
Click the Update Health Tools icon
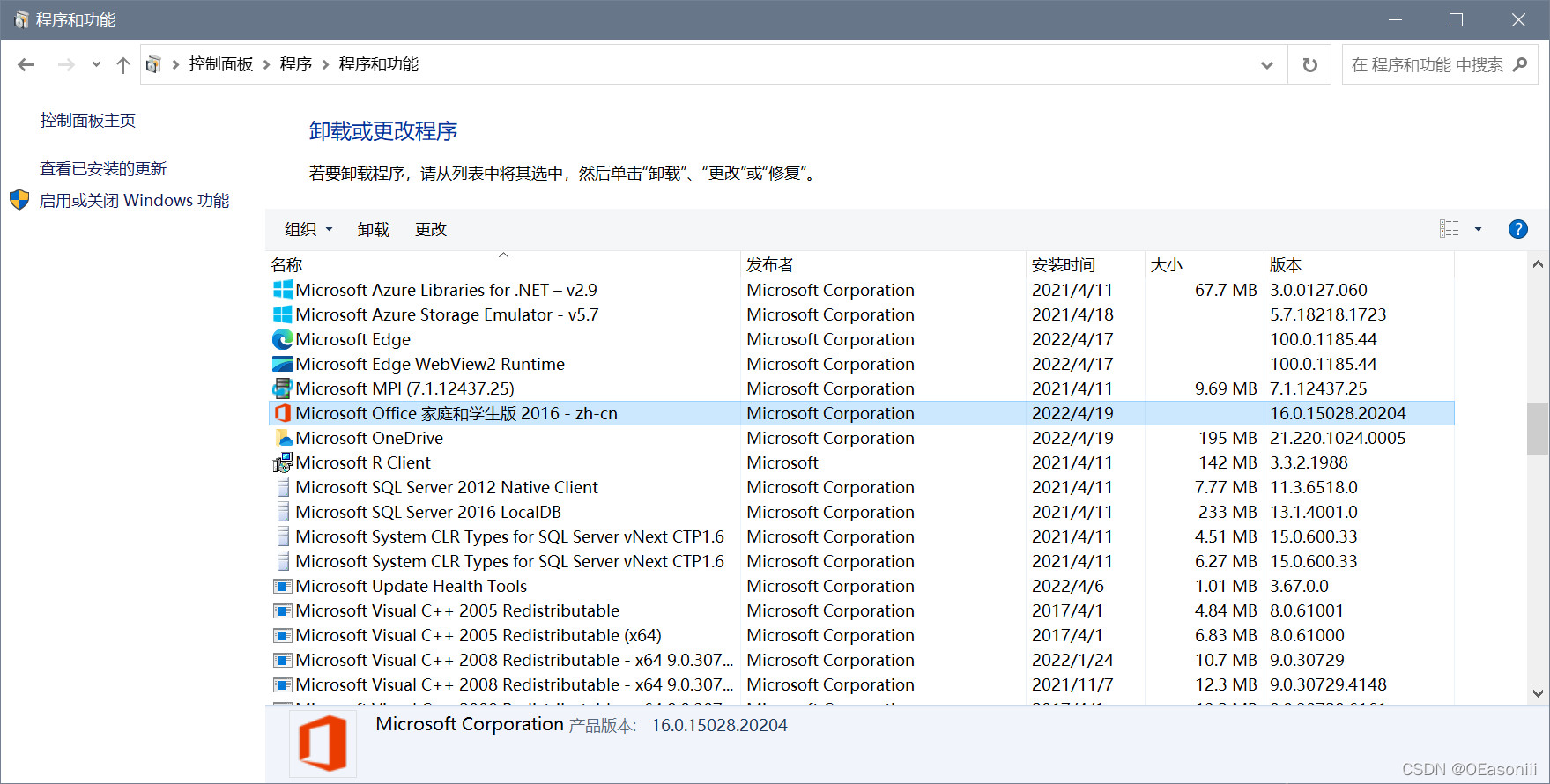(x=283, y=586)
